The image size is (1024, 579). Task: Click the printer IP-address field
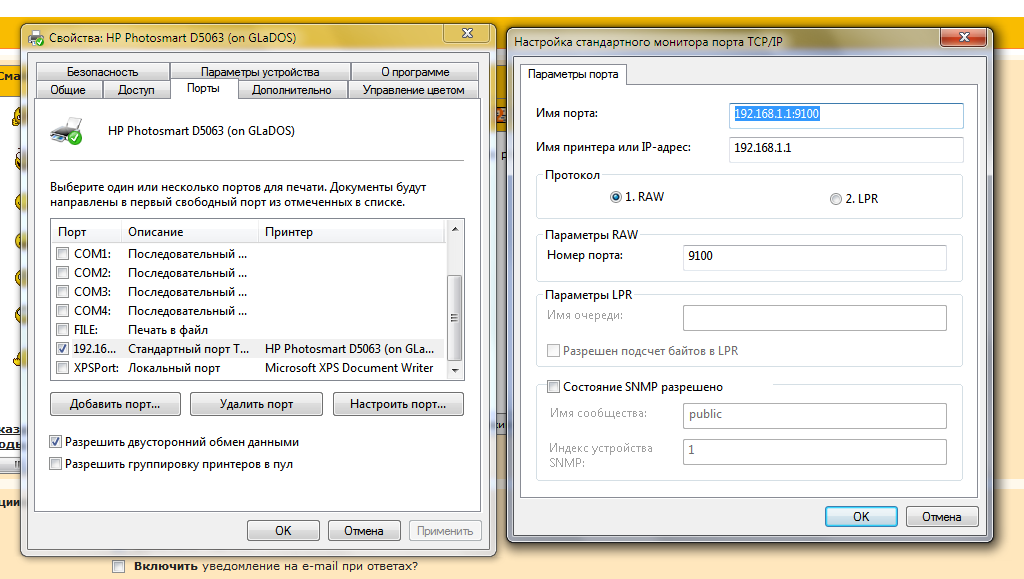click(846, 149)
